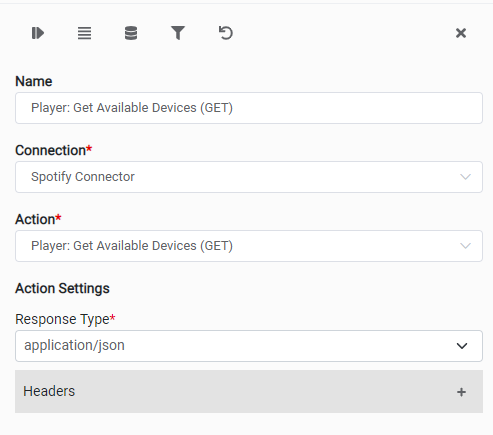Close the panel with the X icon
Viewport: 493px width, 435px height.
pyautogui.click(x=461, y=33)
